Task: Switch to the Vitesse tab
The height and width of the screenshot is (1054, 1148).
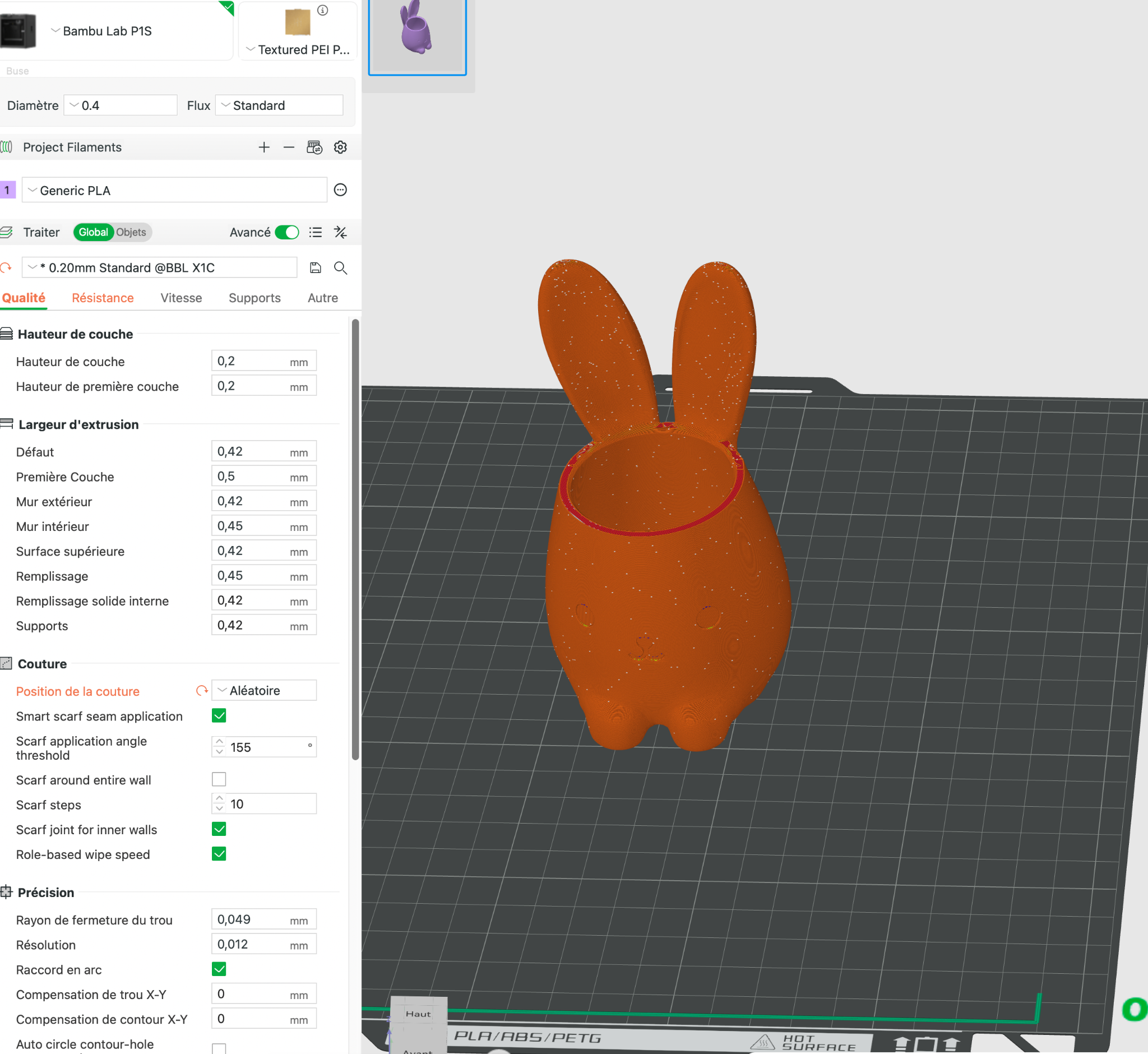Action: 182,298
